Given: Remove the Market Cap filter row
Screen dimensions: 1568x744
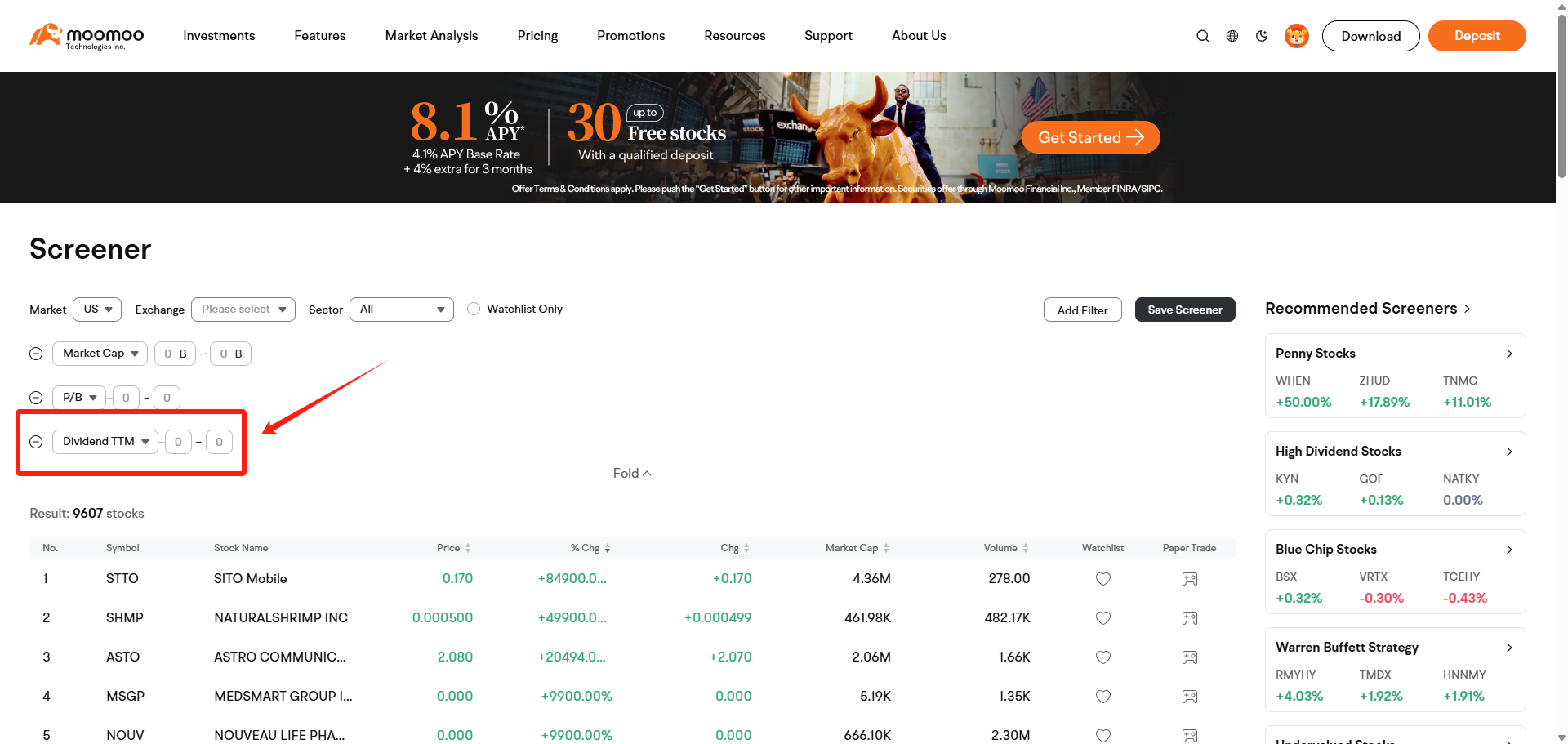Looking at the screenshot, I should tap(36, 354).
